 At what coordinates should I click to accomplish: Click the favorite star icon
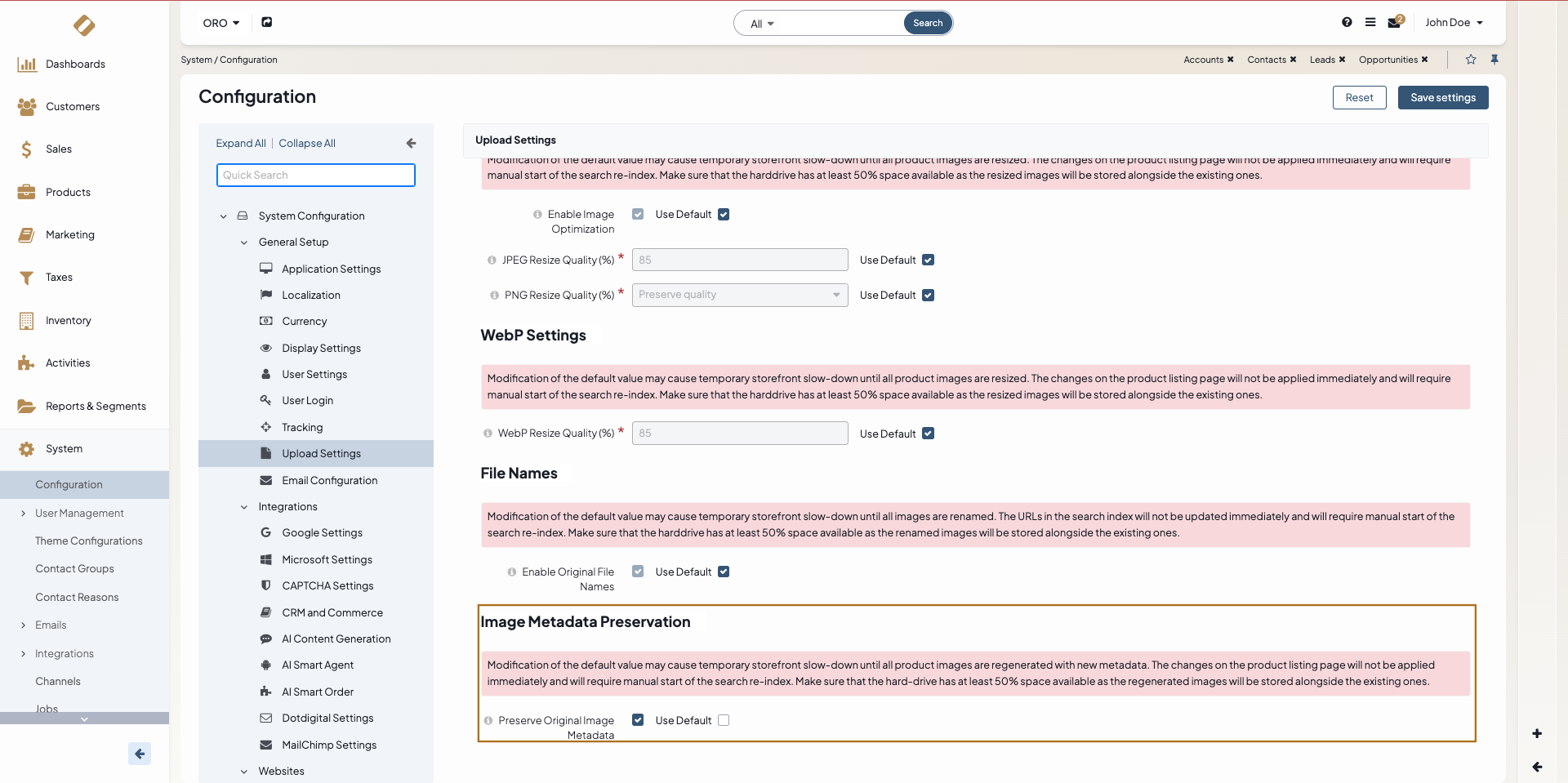point(1471,60)
